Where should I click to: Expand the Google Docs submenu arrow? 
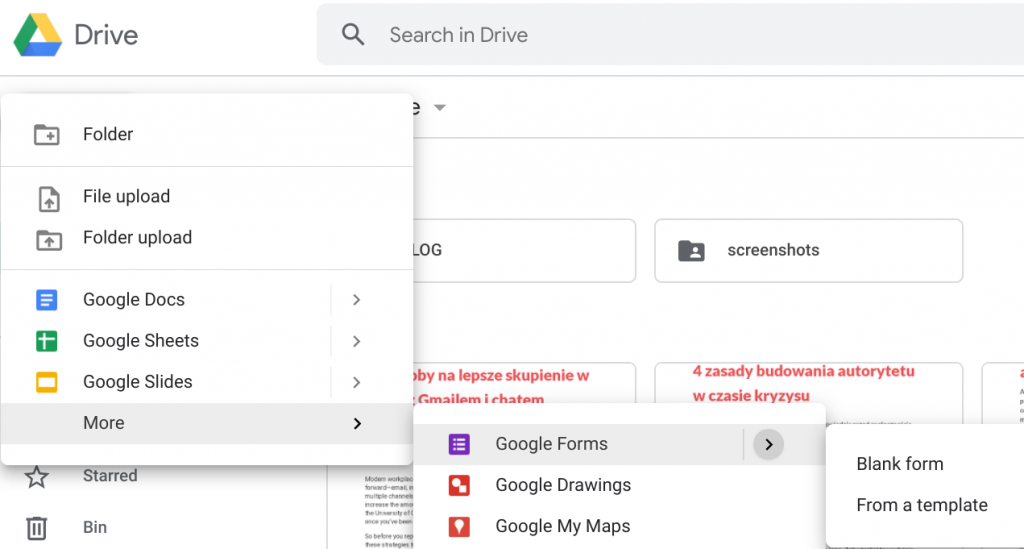(357, 300)
